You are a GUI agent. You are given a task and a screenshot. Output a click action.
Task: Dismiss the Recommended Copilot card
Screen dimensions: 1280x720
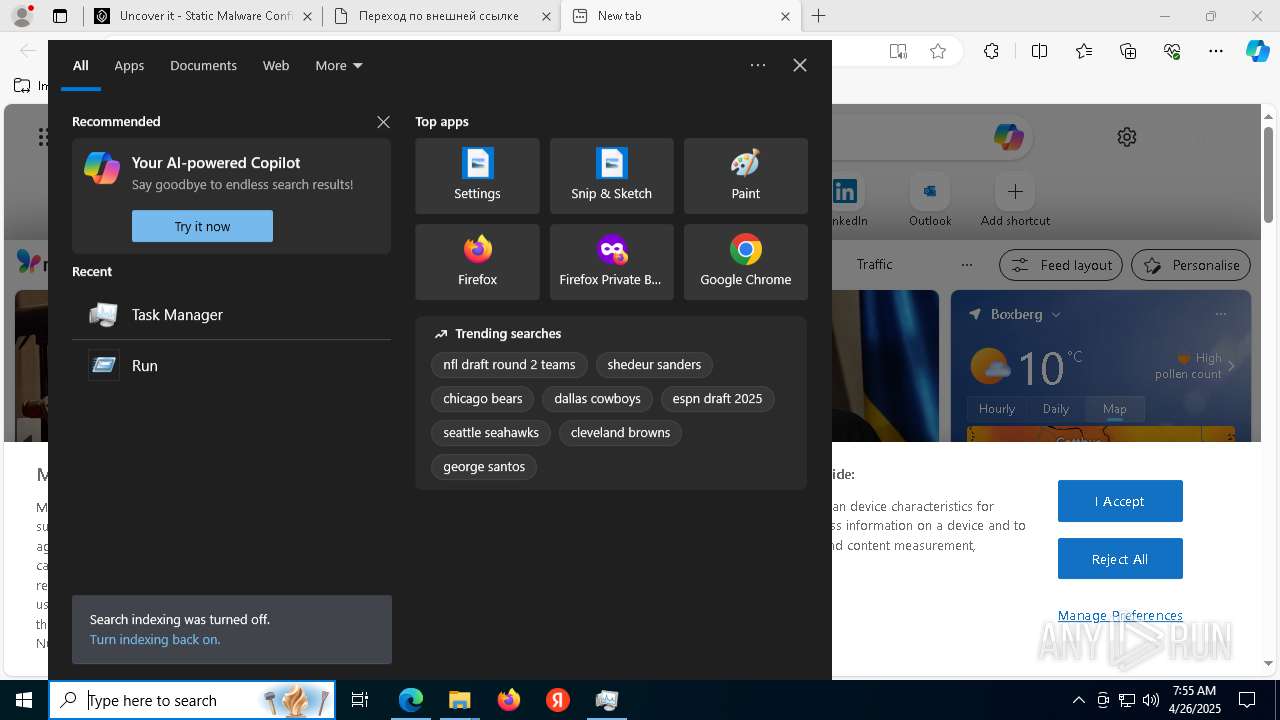tap(383, 122)
